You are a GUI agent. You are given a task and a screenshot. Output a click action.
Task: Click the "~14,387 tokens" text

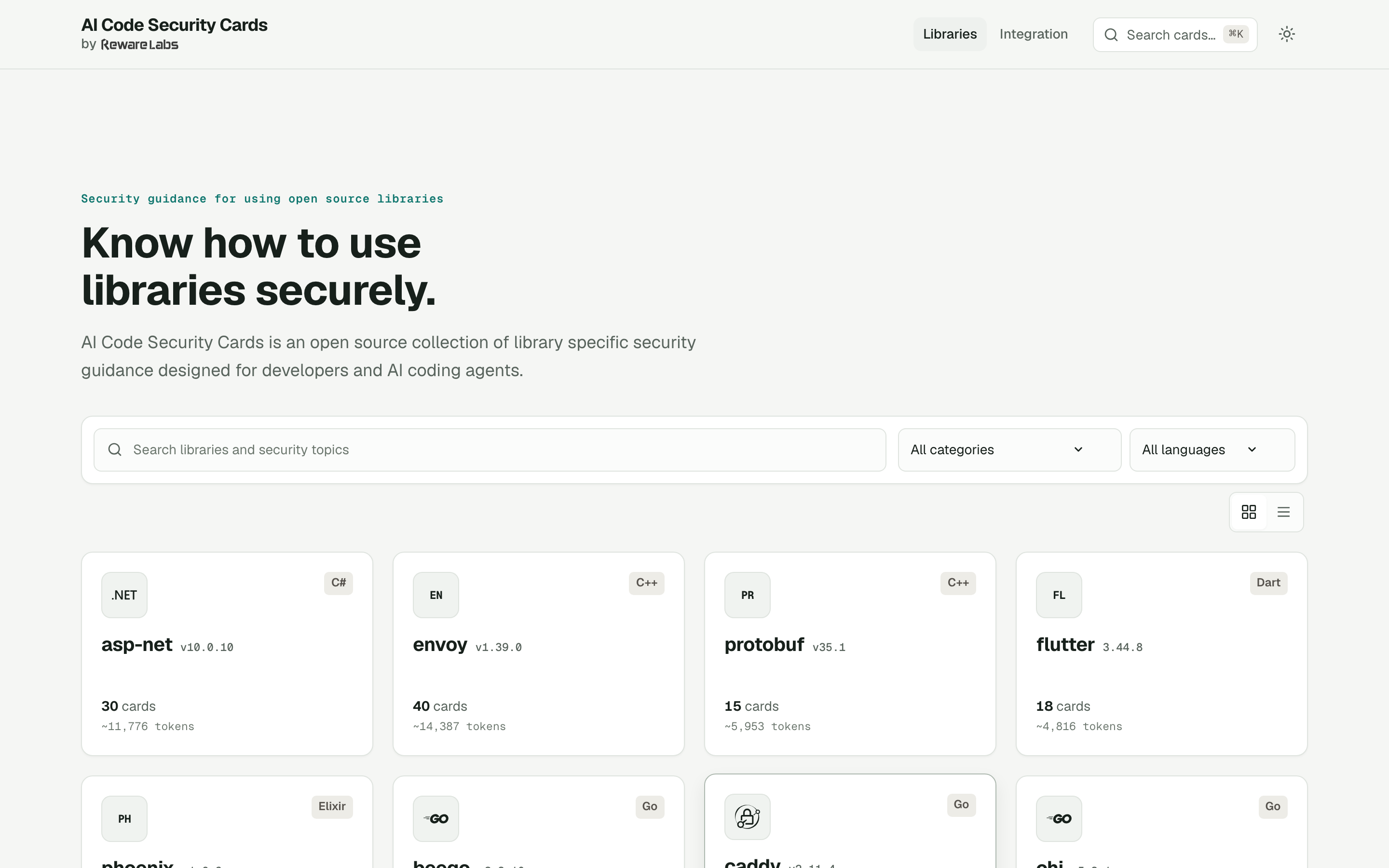pyautogui.click(x=459, y=726)
